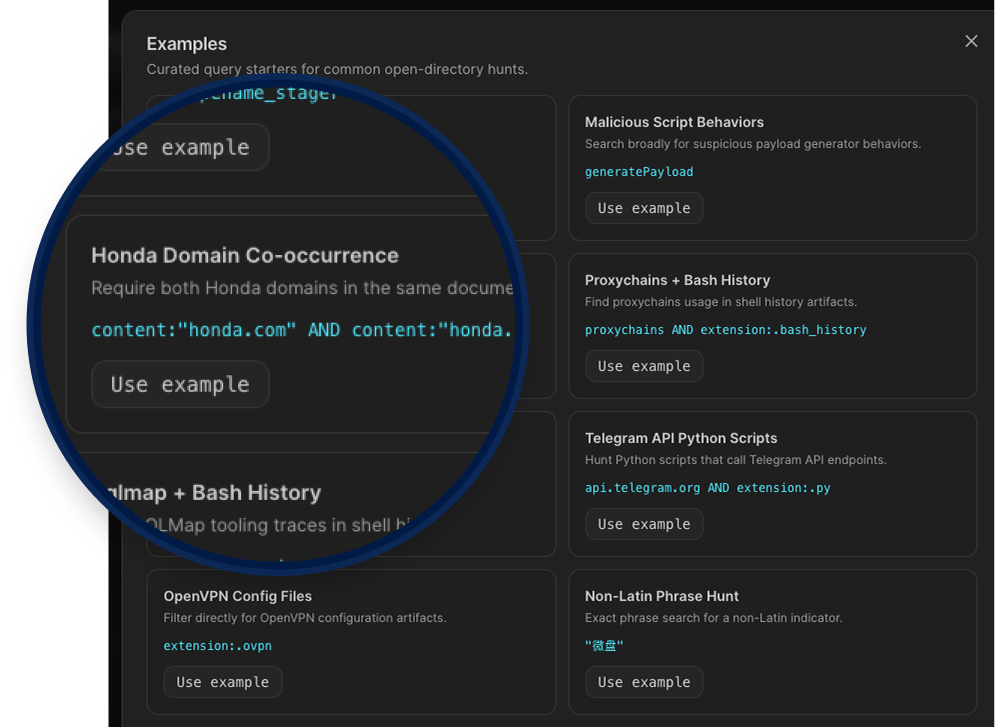Use the Malicious Script Behaviors example

(644, 208)
